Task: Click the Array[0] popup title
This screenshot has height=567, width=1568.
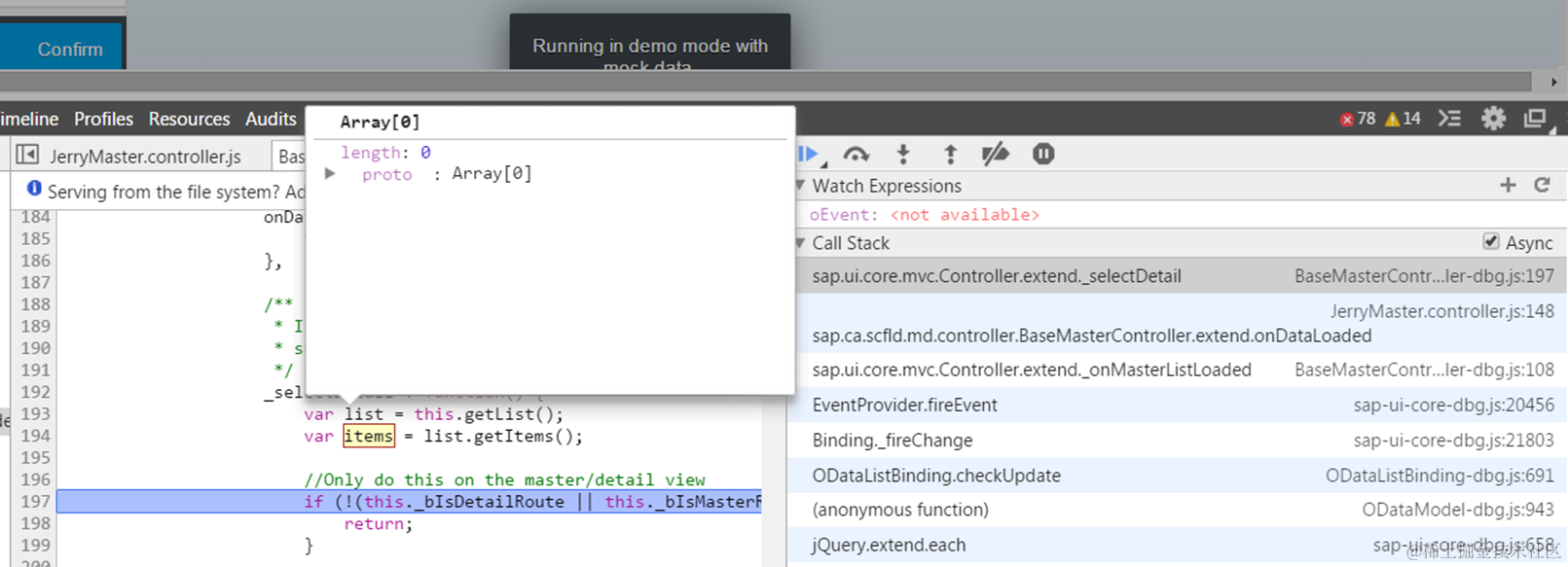Action: pos(380,122)
